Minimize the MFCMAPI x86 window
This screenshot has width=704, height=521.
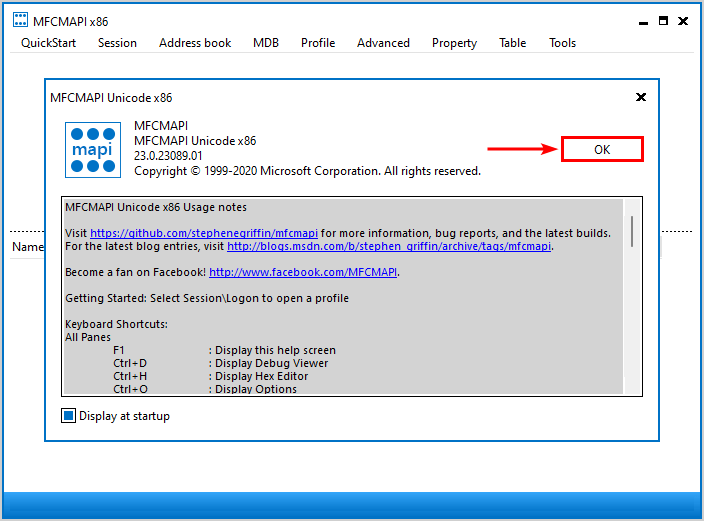[x=643, y=22]
